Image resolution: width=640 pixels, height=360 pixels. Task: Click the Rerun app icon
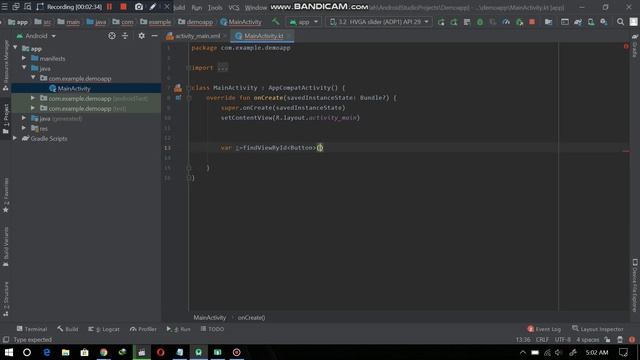pos(441,22)
